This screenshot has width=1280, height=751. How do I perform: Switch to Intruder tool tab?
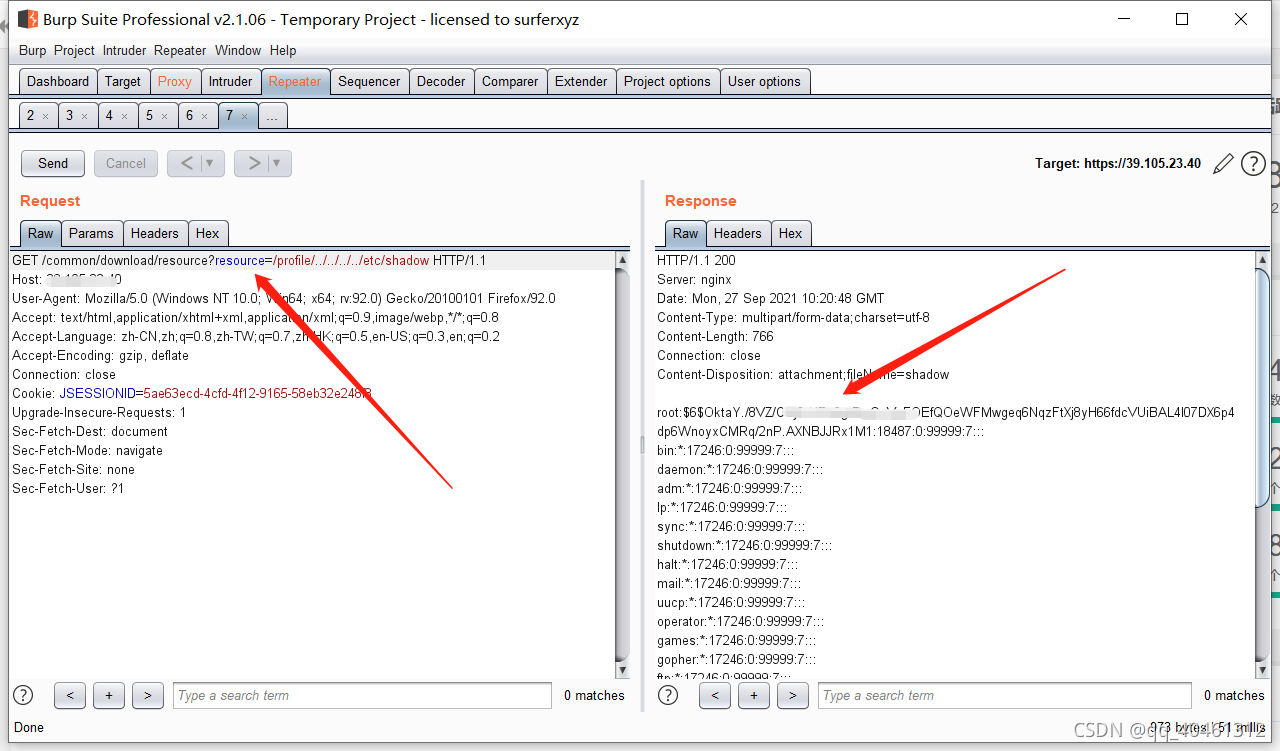tap(230, 82)
